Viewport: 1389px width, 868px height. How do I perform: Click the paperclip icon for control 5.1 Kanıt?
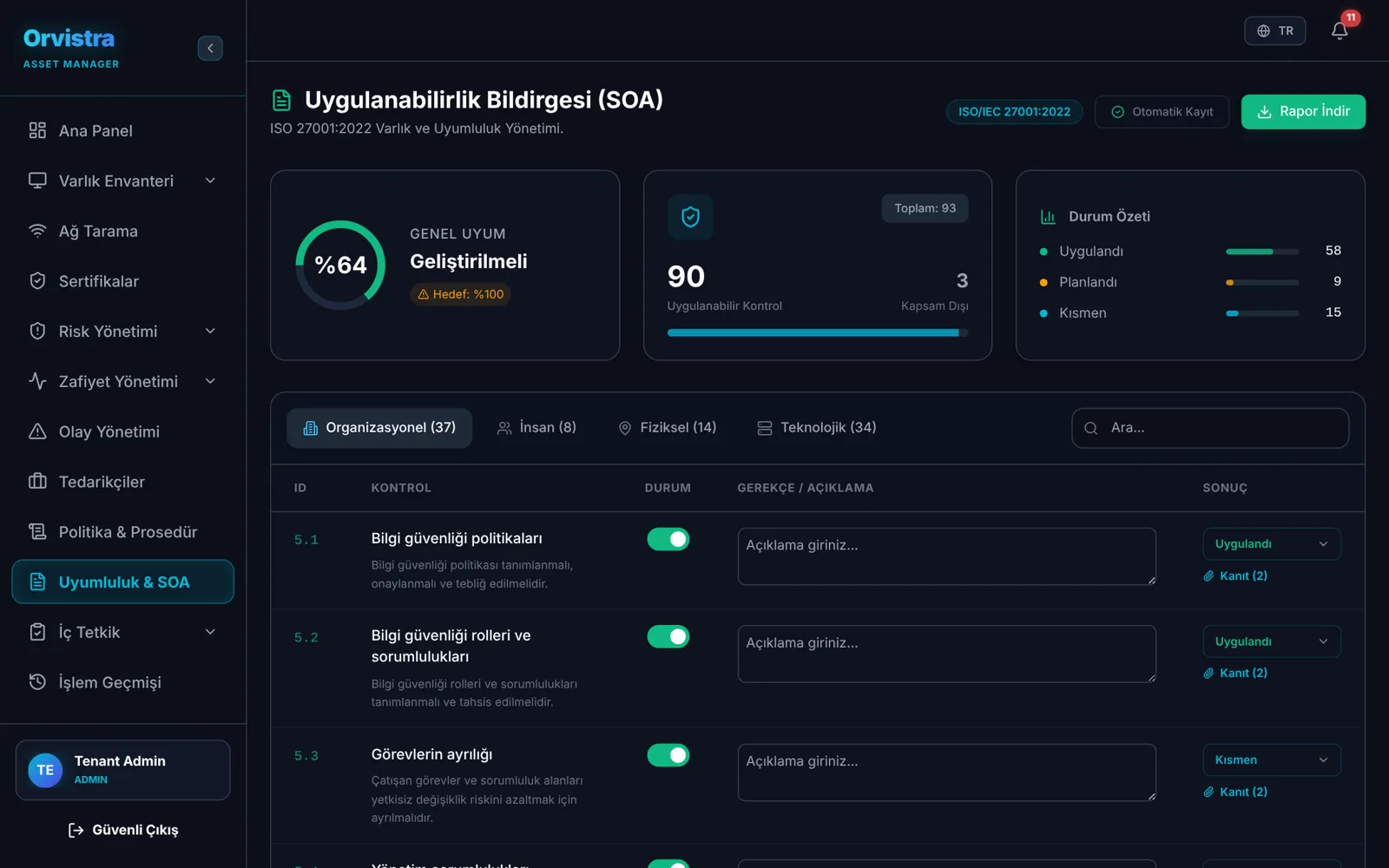1208,575
